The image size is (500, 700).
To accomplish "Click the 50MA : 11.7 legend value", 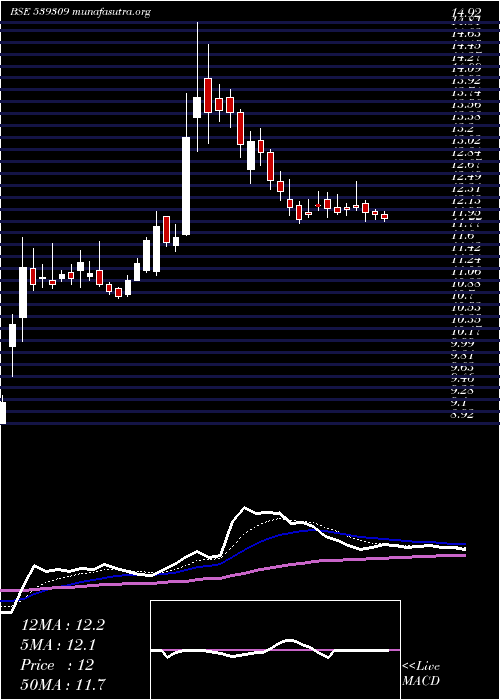I will (63, 685).
